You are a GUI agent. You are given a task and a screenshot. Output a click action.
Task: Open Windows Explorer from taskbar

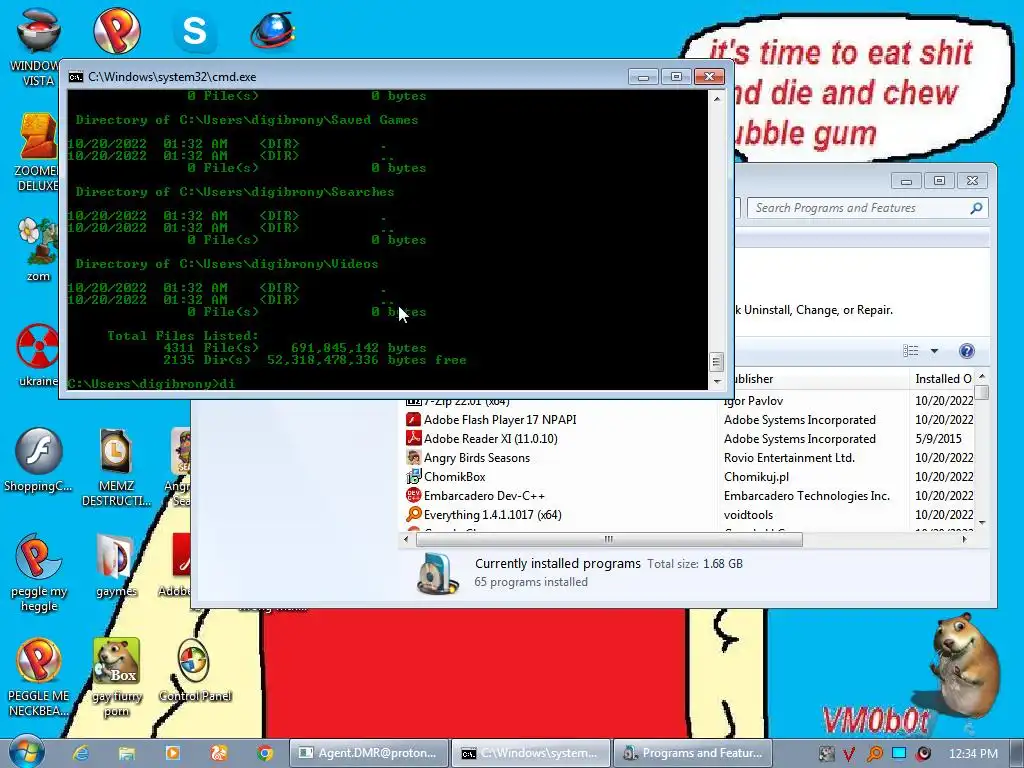click(127, 753)
